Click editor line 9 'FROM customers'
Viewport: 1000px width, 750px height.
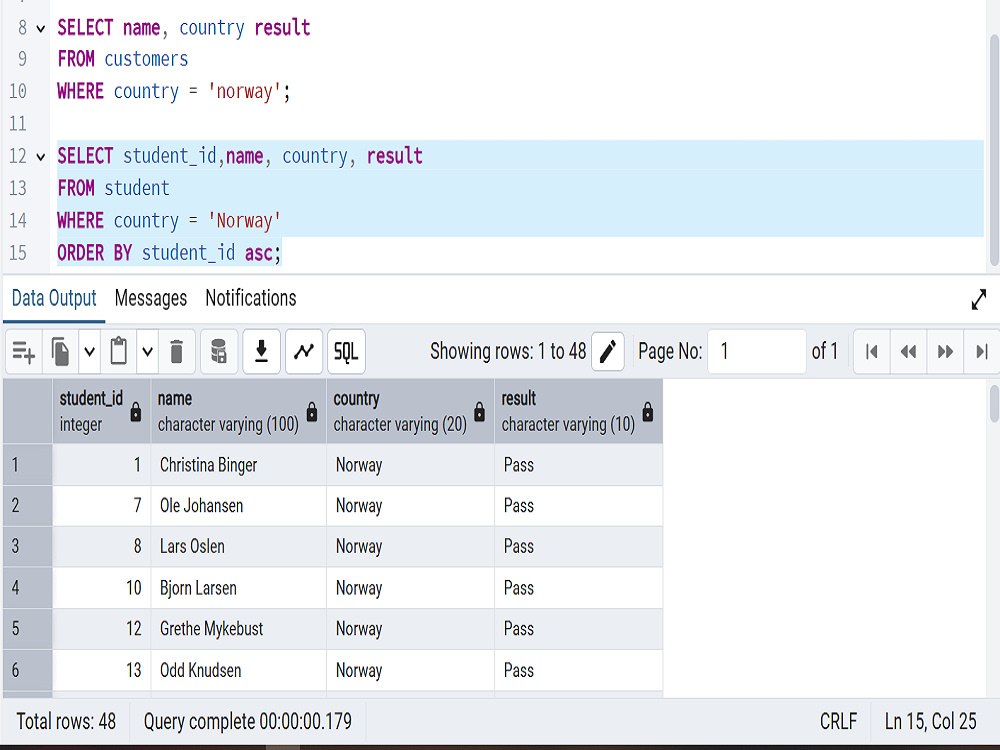tap(122, 59)
